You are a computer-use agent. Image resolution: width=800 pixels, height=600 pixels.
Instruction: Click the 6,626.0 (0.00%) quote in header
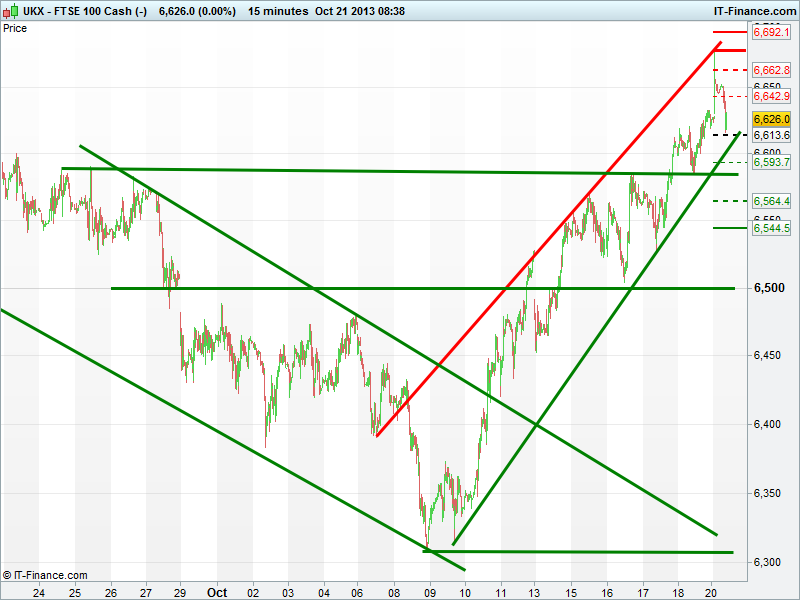(197, 11)
